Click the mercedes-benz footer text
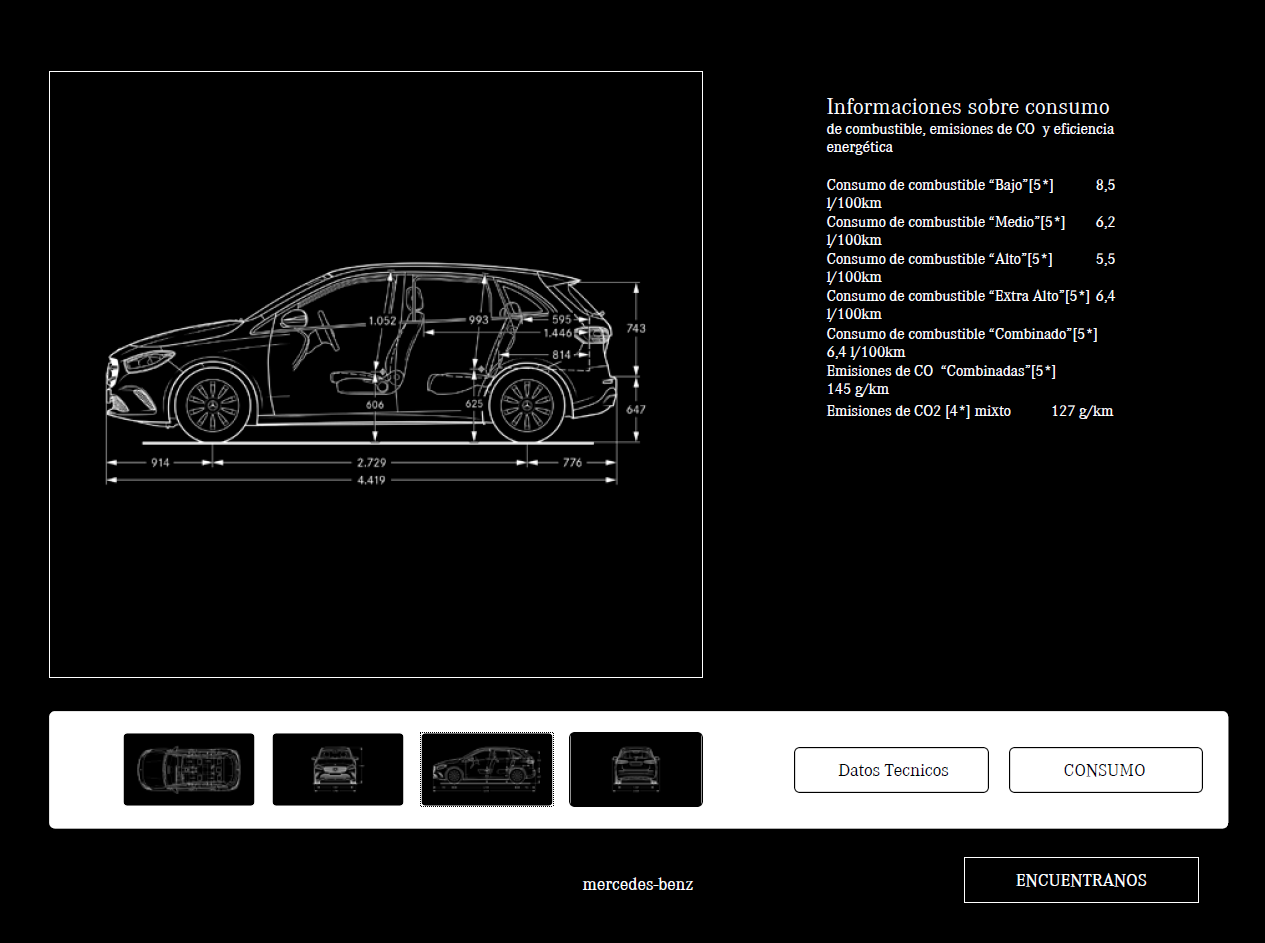 click(638, 884)
